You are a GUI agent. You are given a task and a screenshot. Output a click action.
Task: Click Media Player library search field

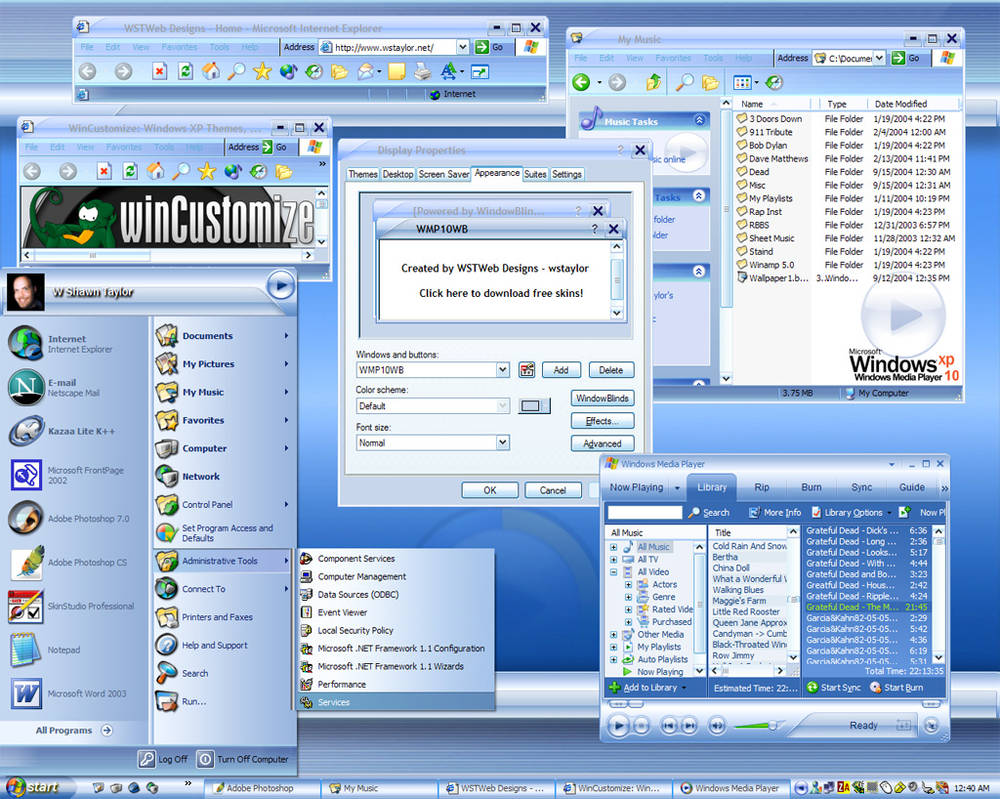click(x=645, y=512)
